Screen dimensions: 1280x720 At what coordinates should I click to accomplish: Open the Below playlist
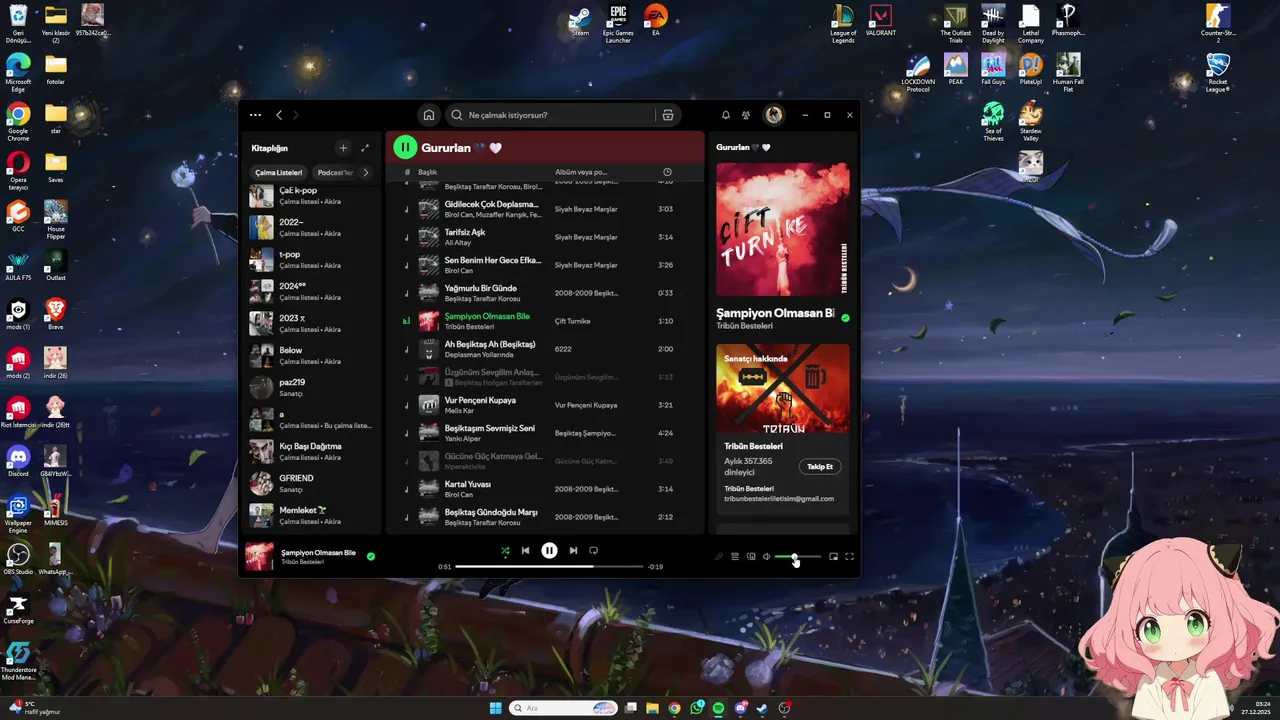pos(312,356)
